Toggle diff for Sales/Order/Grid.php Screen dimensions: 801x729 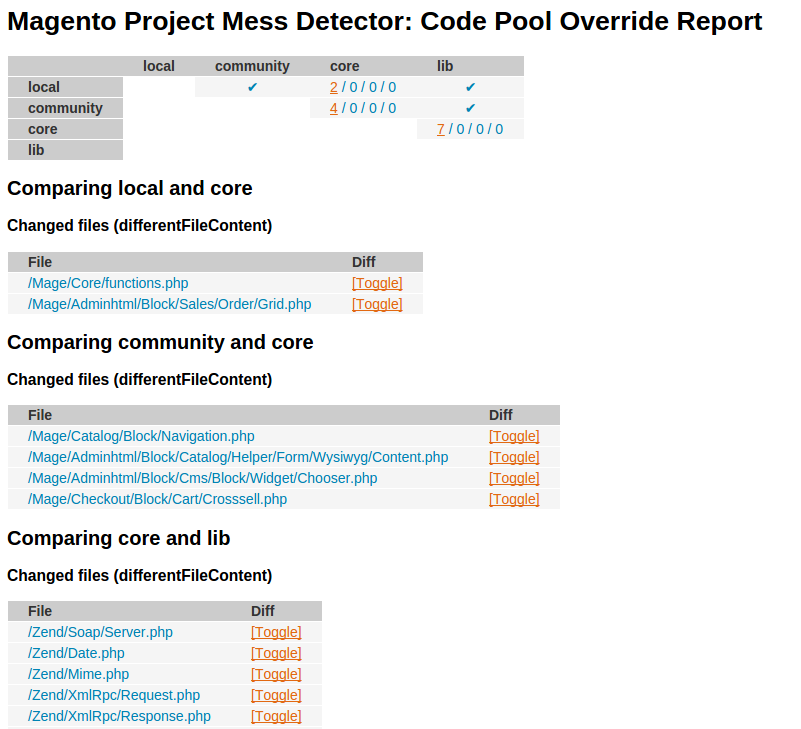coord(377,304)
